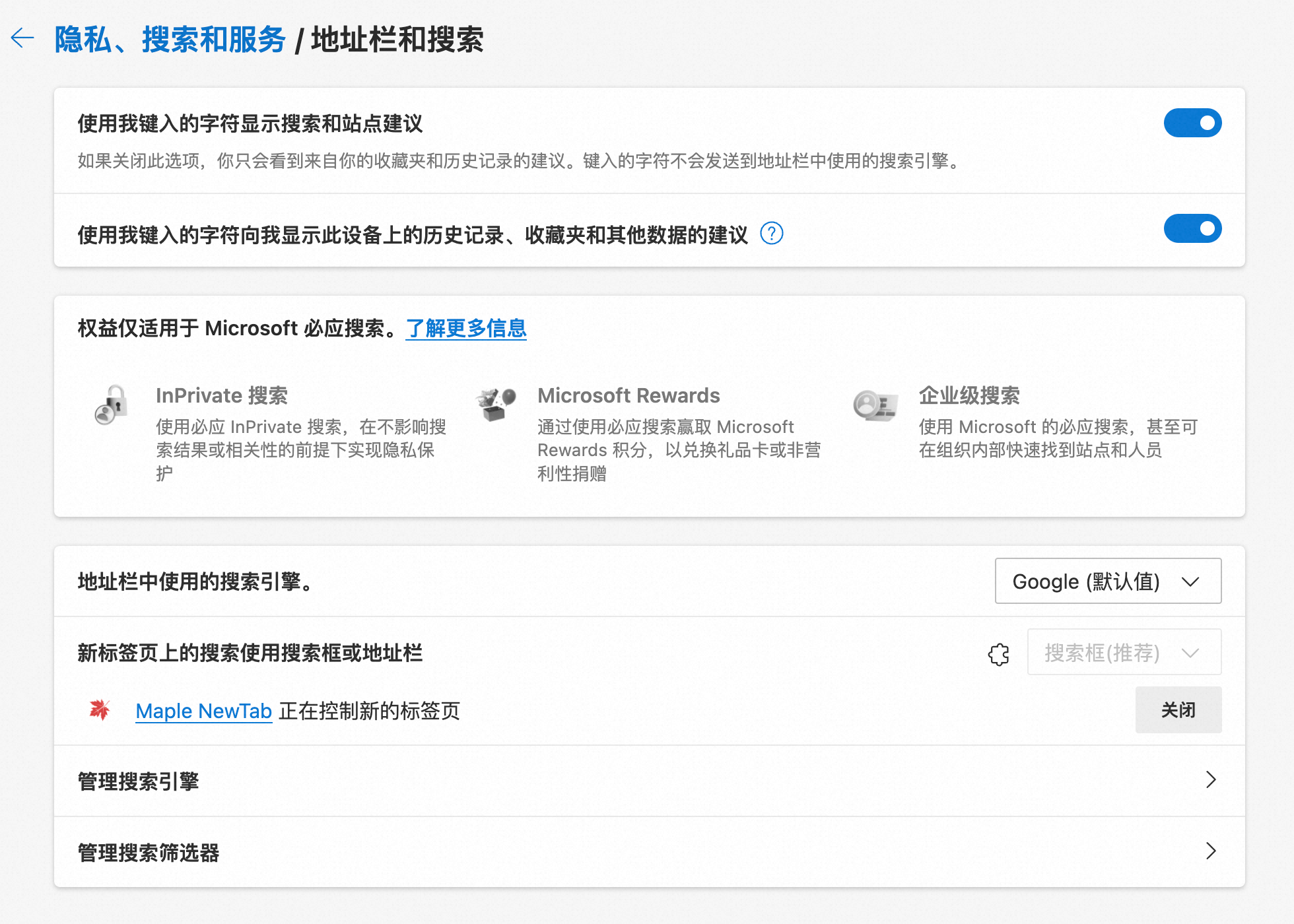Click 了解更多信息 link

point(466,328)
